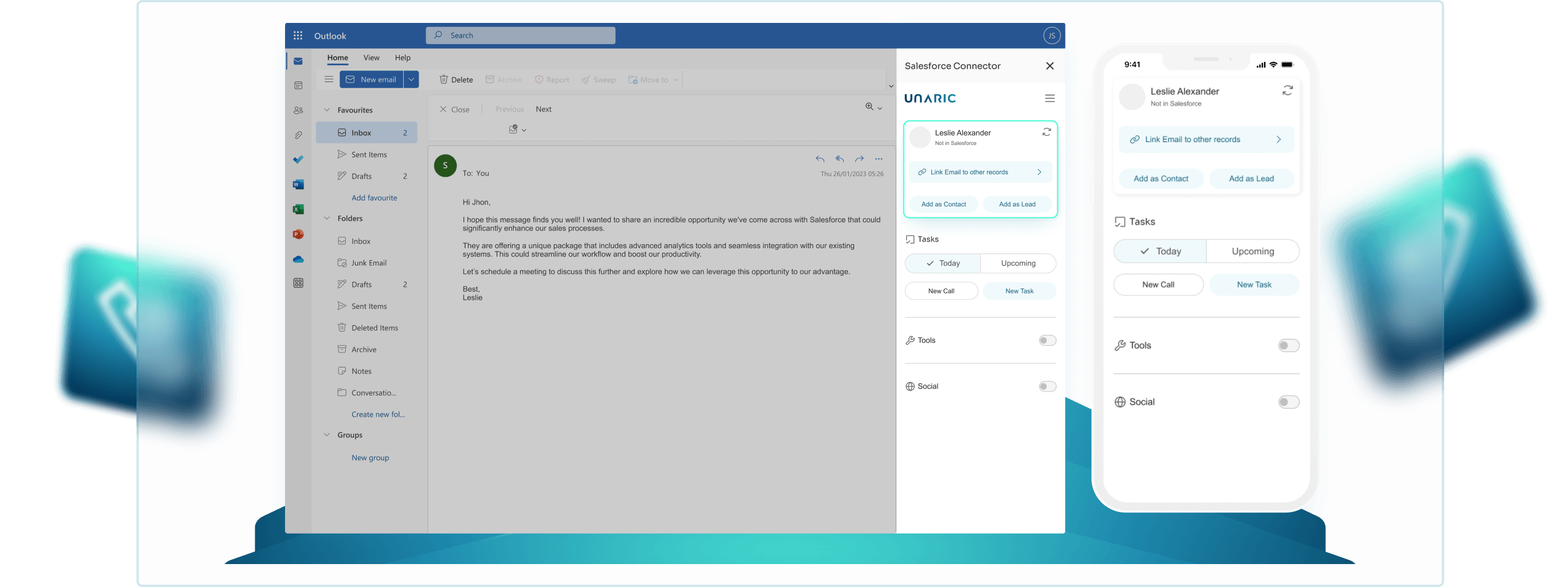This screenshot has height=587, width=1568.
Task: Click the Outlook search field
Action: [x=520, y=36]
